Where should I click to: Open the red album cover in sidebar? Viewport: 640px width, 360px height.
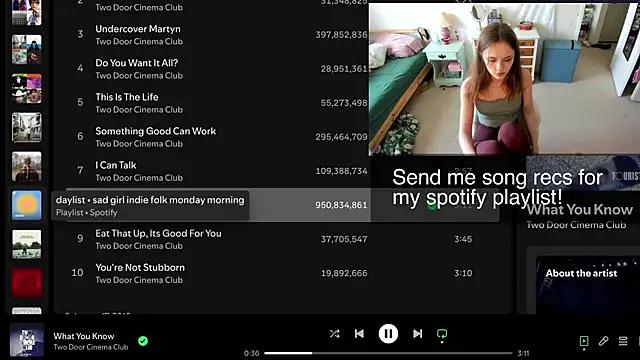pos(27,283)
